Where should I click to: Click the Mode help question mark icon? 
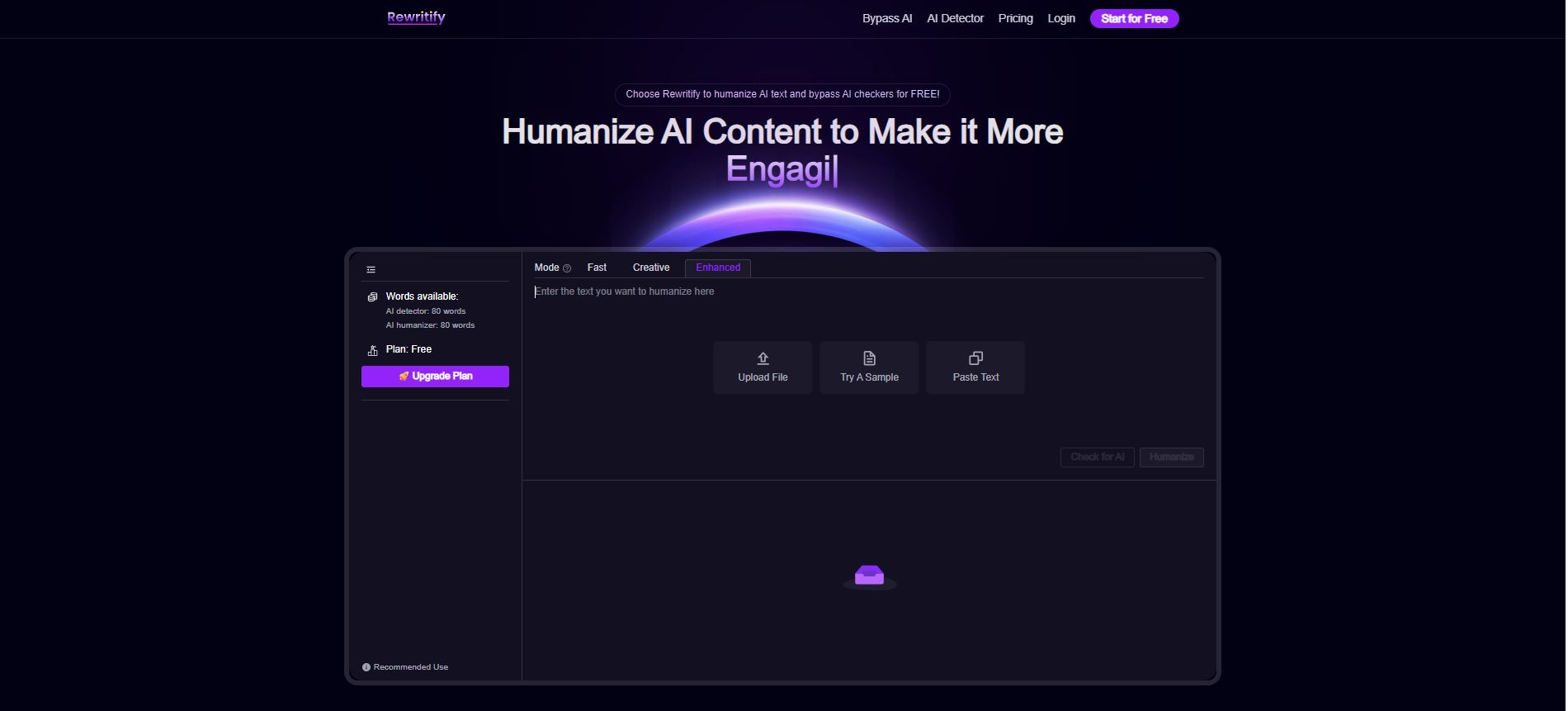coord(567,268)
